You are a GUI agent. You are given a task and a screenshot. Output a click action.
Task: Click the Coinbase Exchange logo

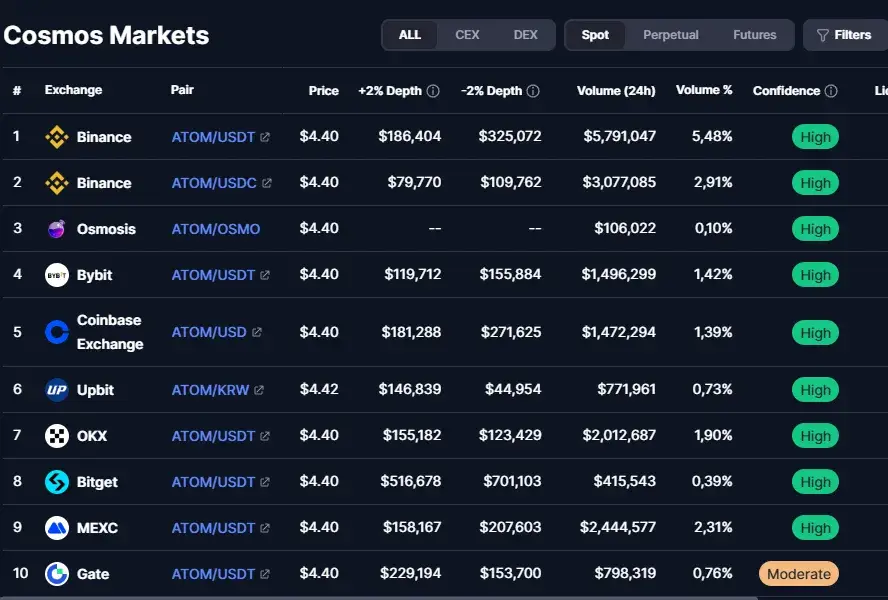[x=57, y=332]
